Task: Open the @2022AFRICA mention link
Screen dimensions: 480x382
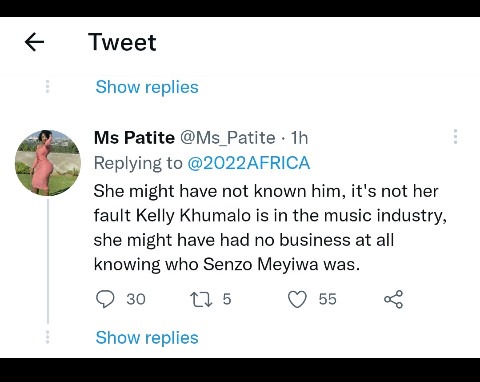Action: (249, 163)
